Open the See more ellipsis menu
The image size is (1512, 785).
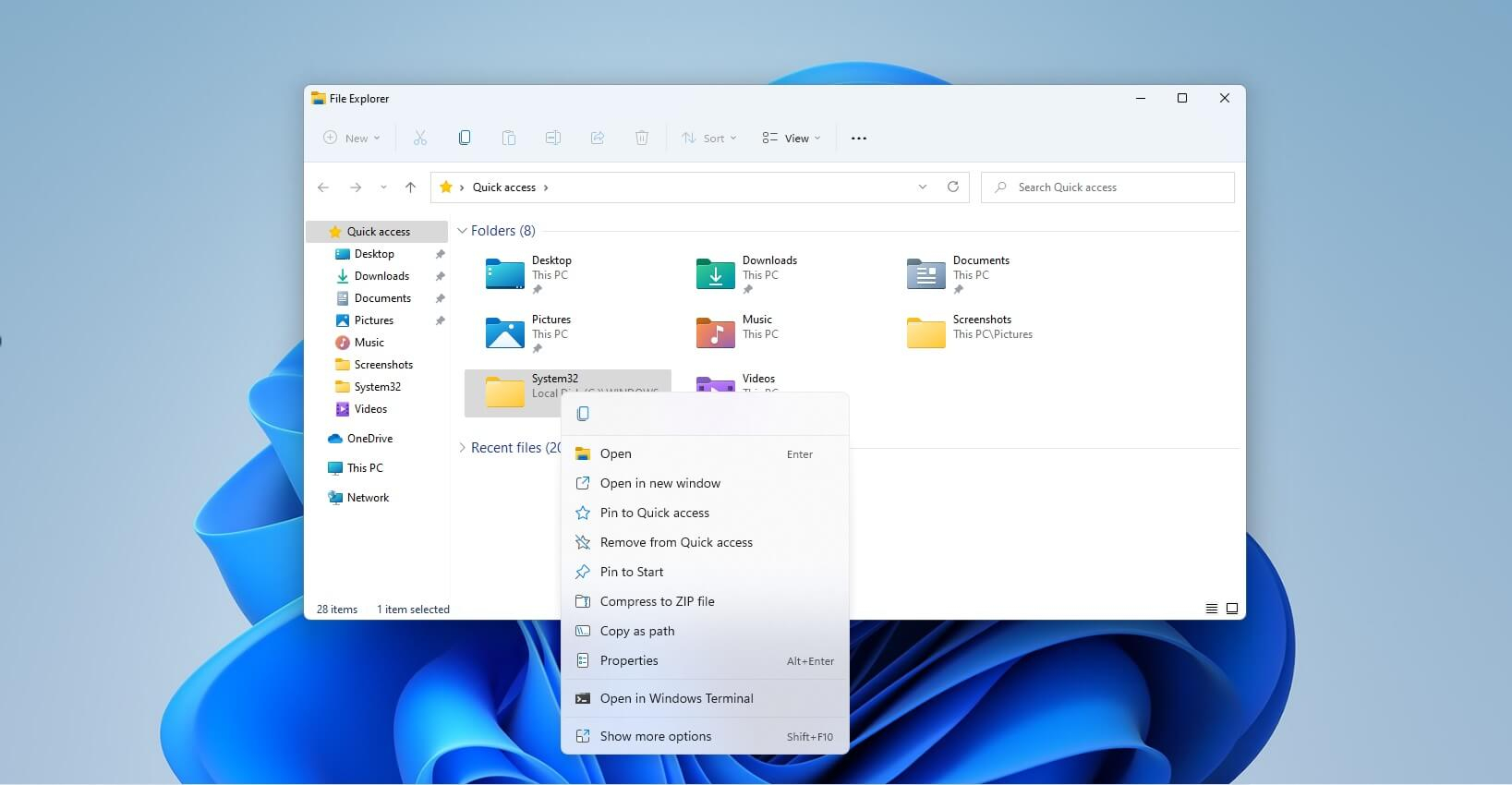click(859, 139)
